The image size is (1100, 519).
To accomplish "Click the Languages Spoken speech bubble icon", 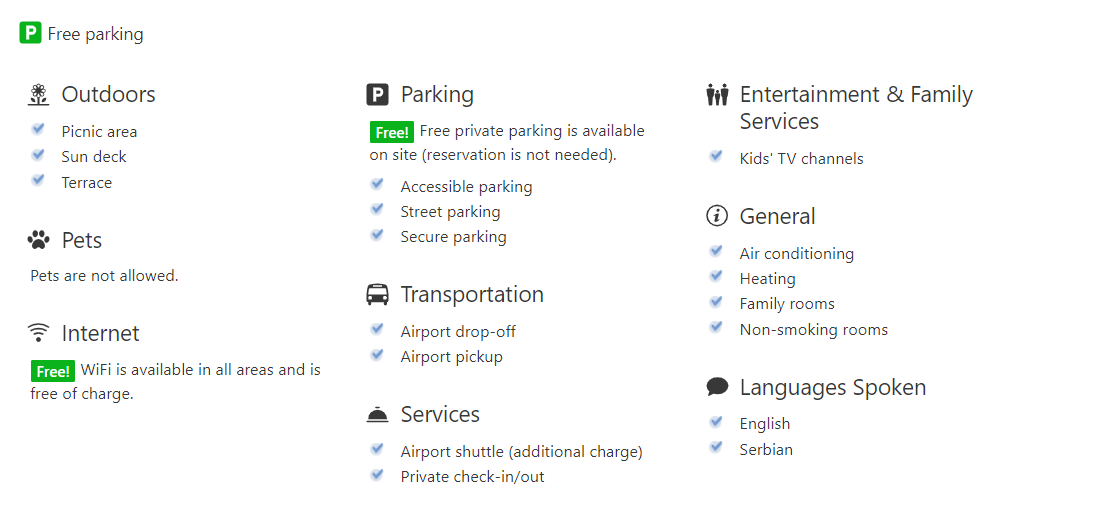I will click(717, 386).
